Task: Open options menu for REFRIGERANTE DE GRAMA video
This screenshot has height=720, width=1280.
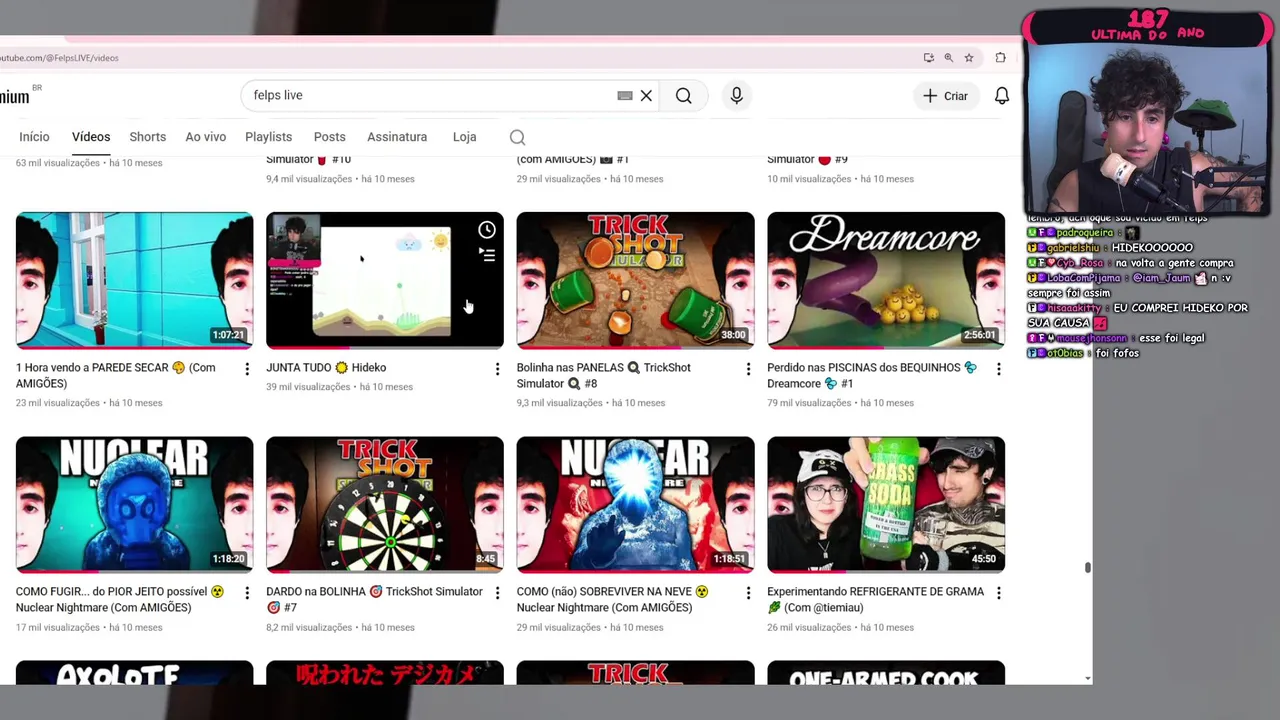Action: pos(998,593)
